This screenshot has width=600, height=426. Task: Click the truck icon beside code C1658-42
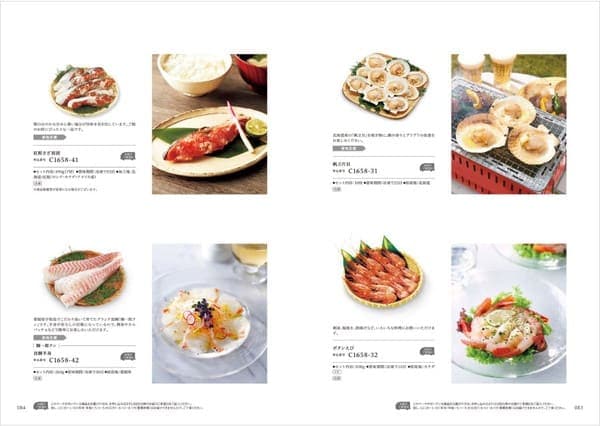tap(128, 357)
